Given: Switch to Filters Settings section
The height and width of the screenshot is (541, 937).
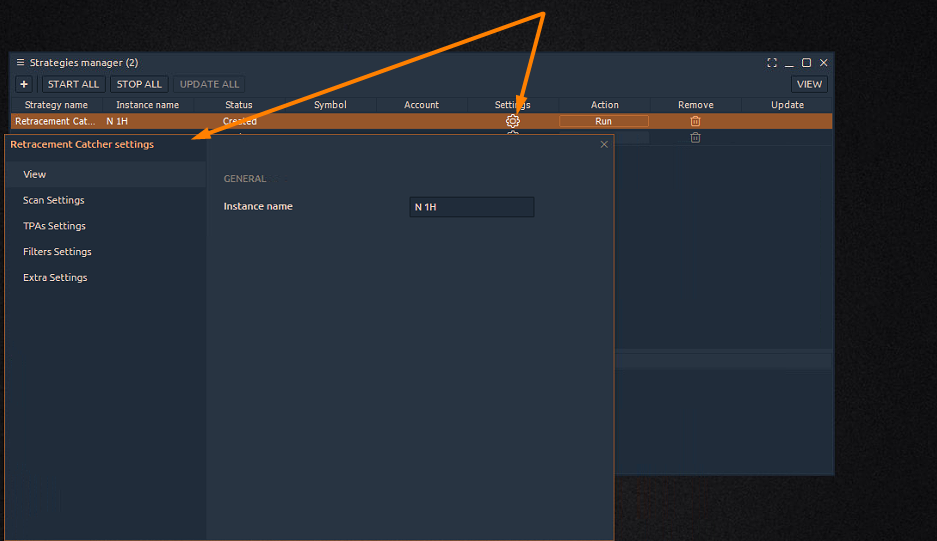Looking at the screenshot, I should (57, 252).
